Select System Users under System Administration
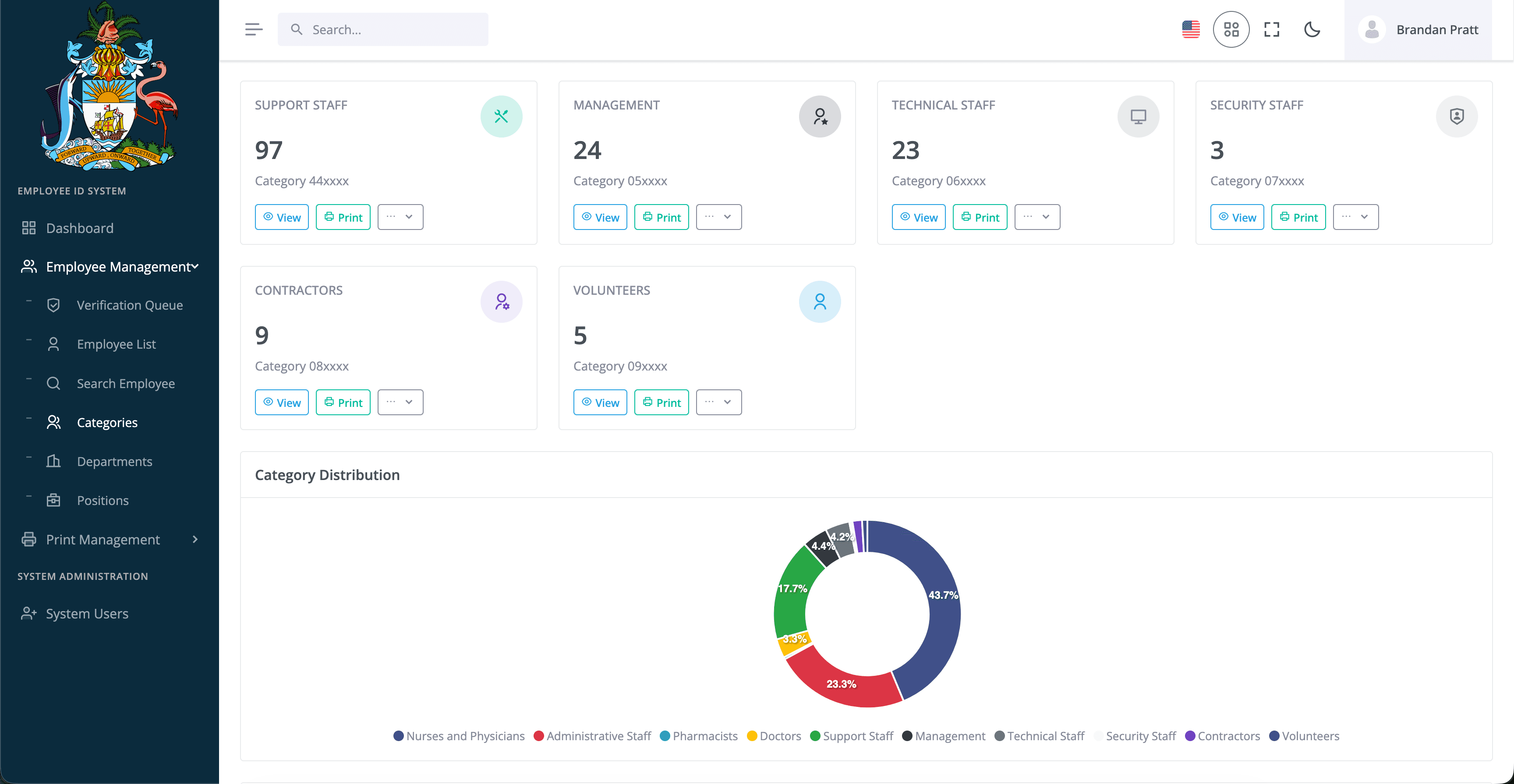 (87, 613)
